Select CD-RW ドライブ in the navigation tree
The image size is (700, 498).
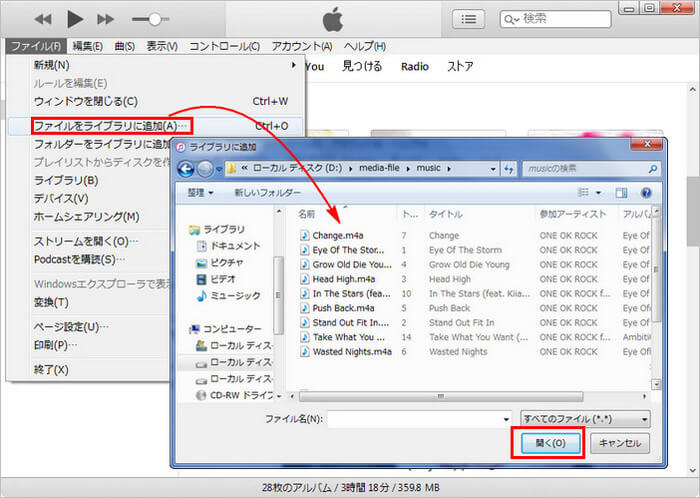click(x=235, y=395)
